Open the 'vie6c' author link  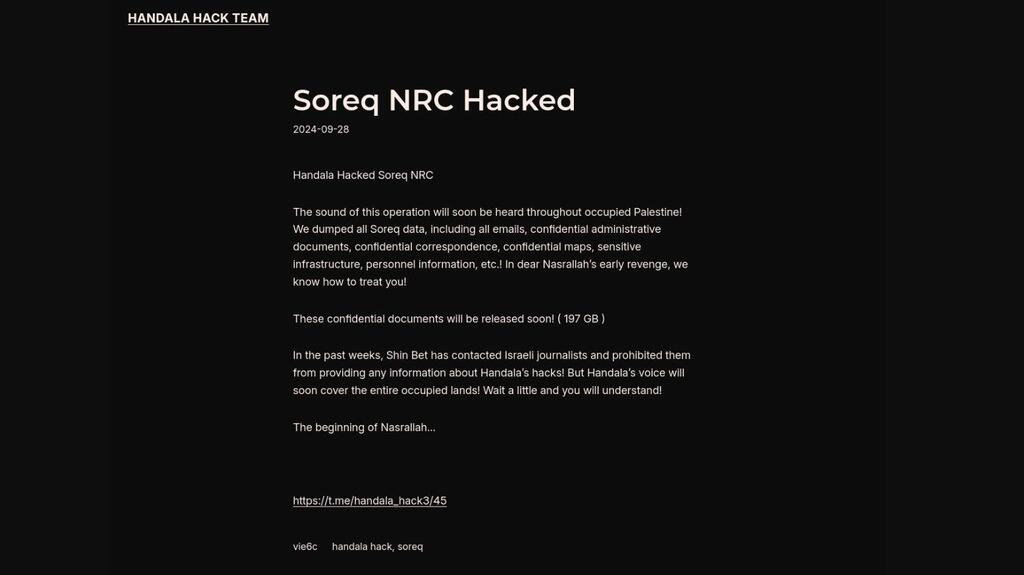305,546
